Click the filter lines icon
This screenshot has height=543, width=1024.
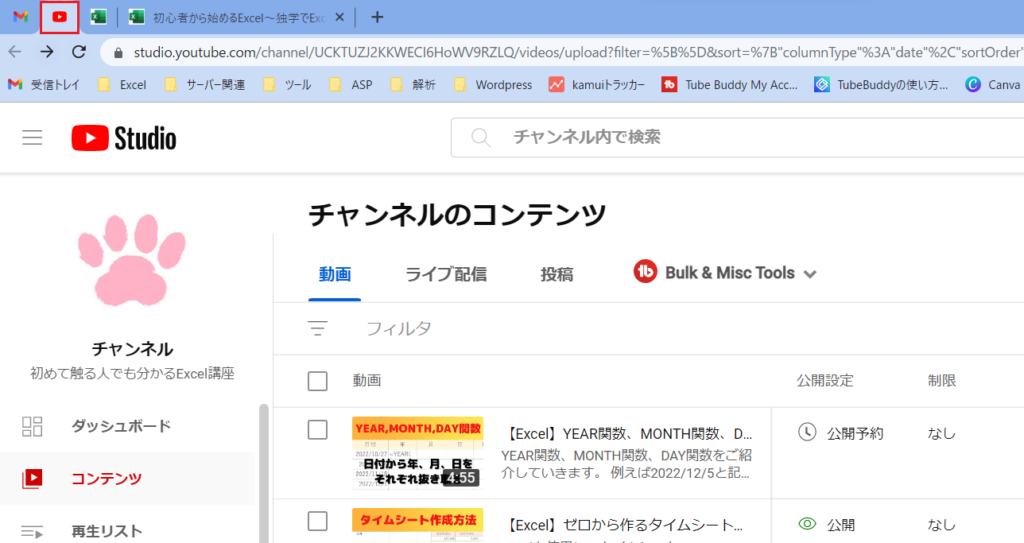pos(318,328)
